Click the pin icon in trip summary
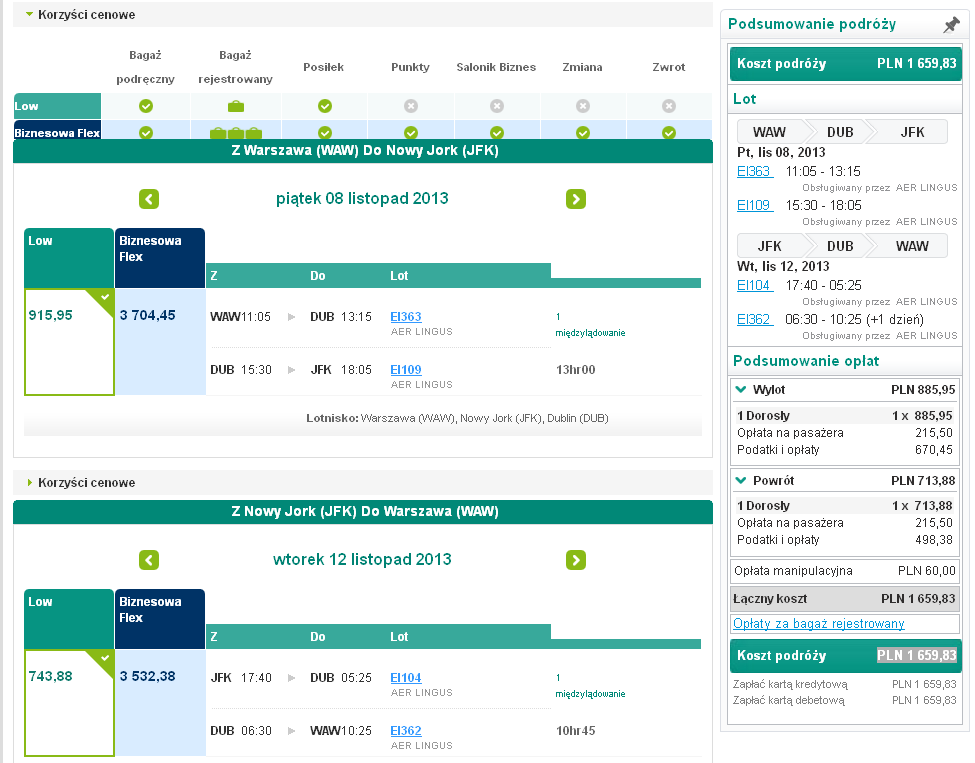Screen dimensions: 975x763 click(951, 25)
